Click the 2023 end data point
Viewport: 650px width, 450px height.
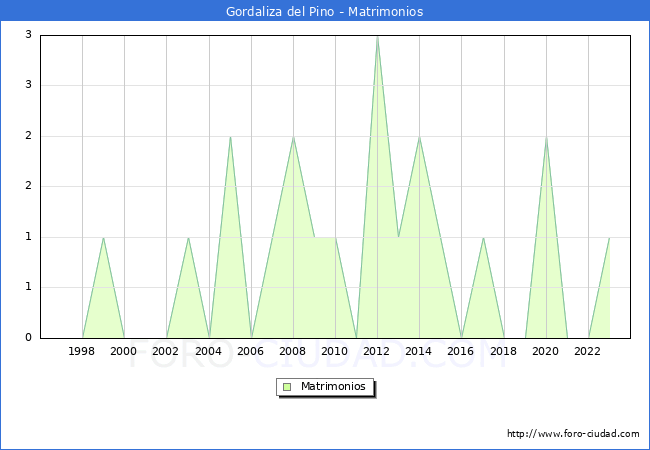(609, 237)
